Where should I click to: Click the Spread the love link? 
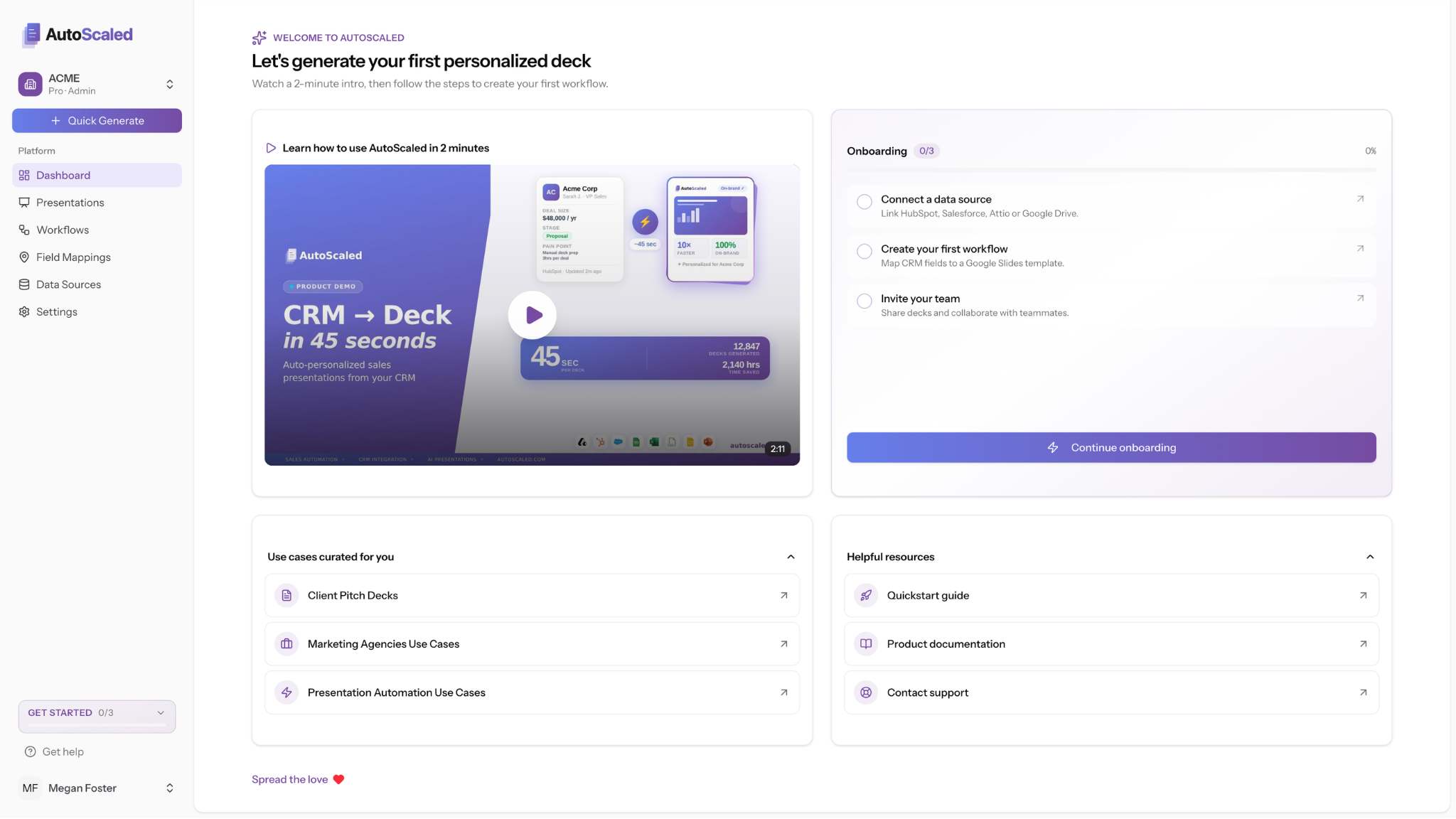click(x=291, y=779)
